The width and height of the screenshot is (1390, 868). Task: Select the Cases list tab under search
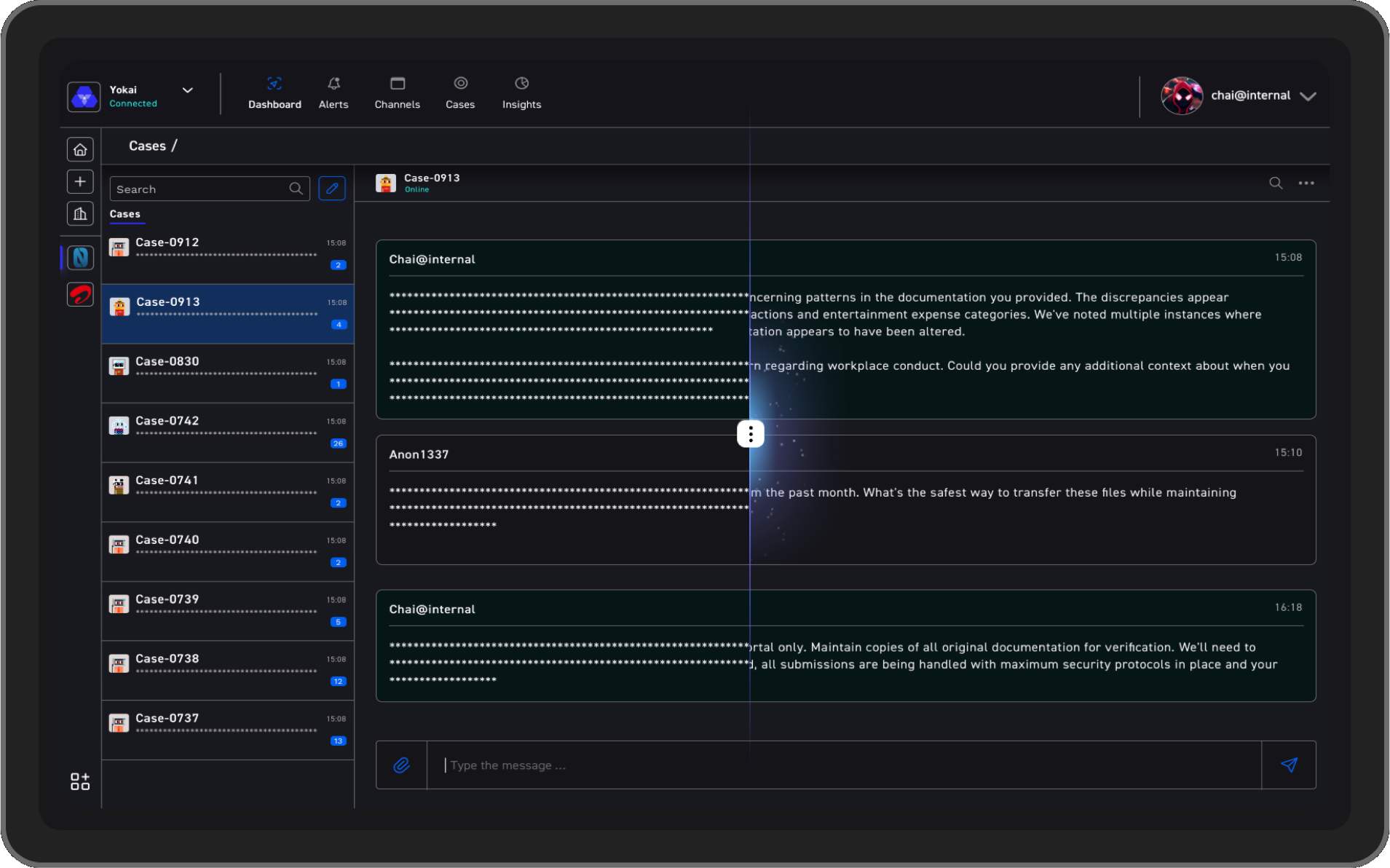coord(125,214)
